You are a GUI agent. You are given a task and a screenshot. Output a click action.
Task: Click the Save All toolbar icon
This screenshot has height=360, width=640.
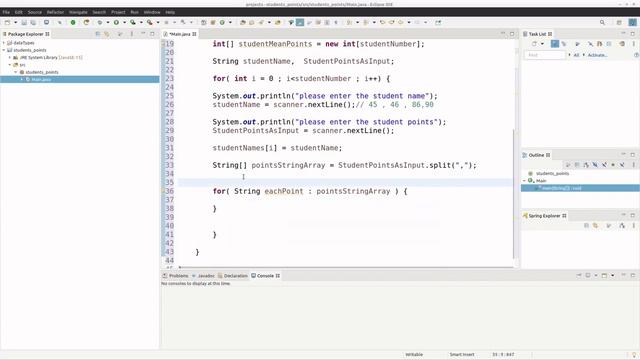(x=33, y=22)
